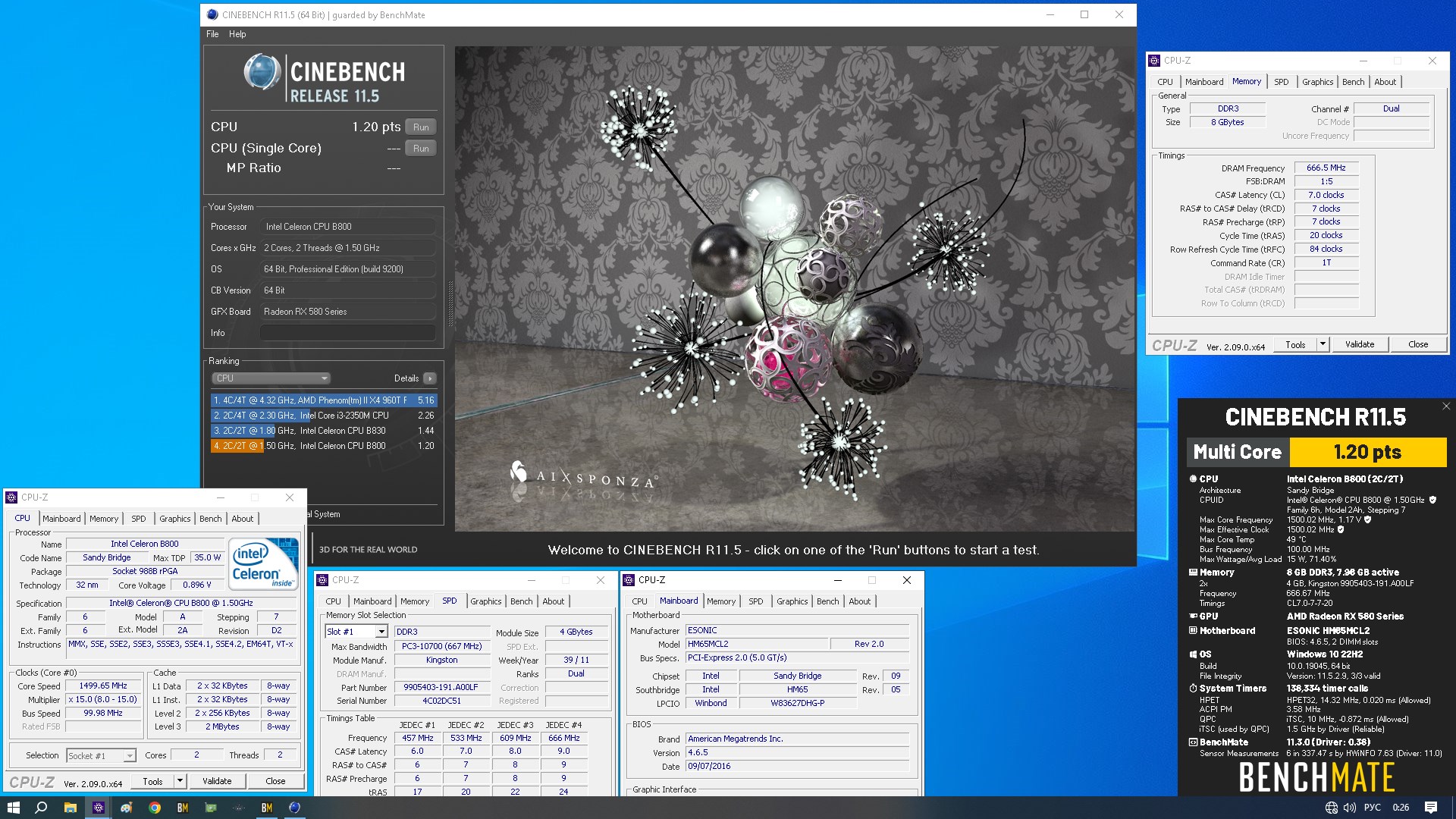Viewport: 1456px width, 819px height.
Task: Click CPU-Z Mainboard window title icon
Action: [x=629, y=580]
